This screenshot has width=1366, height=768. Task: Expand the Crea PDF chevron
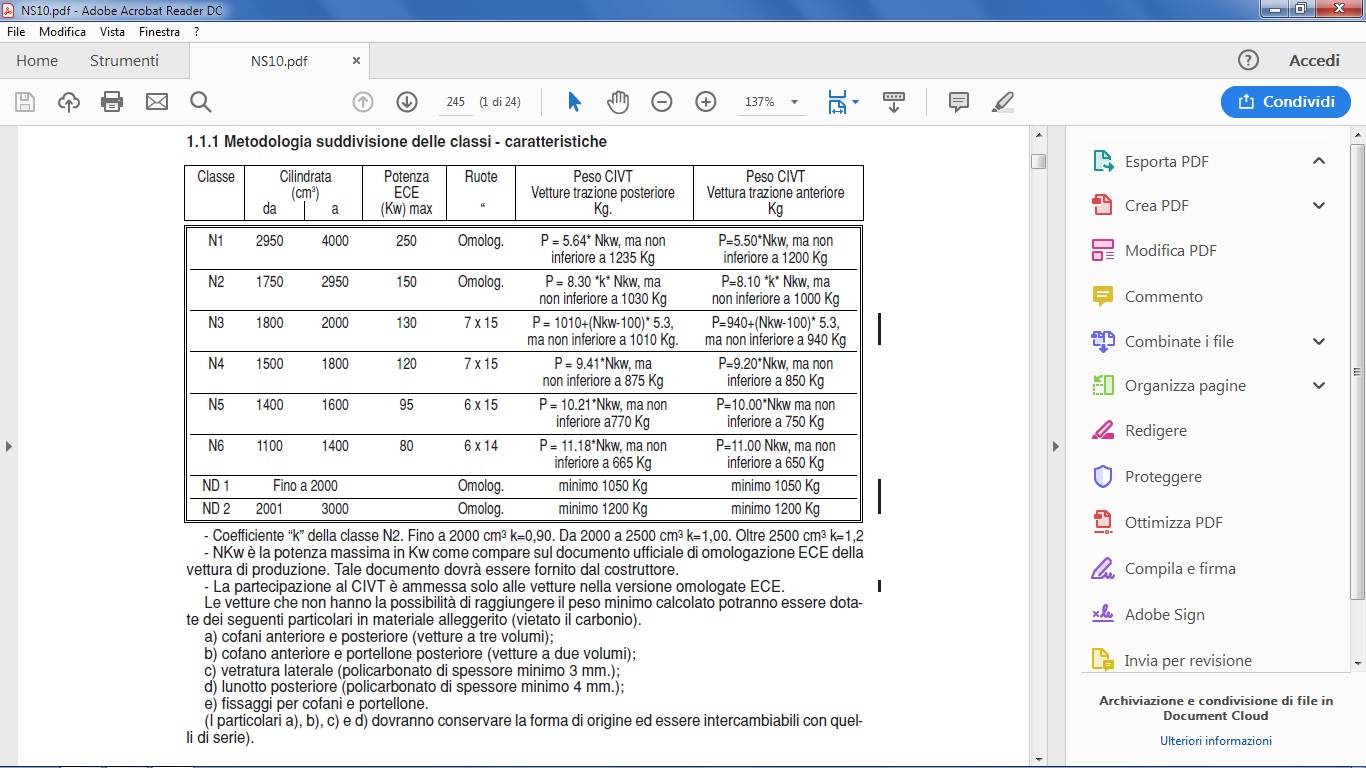1319,206
